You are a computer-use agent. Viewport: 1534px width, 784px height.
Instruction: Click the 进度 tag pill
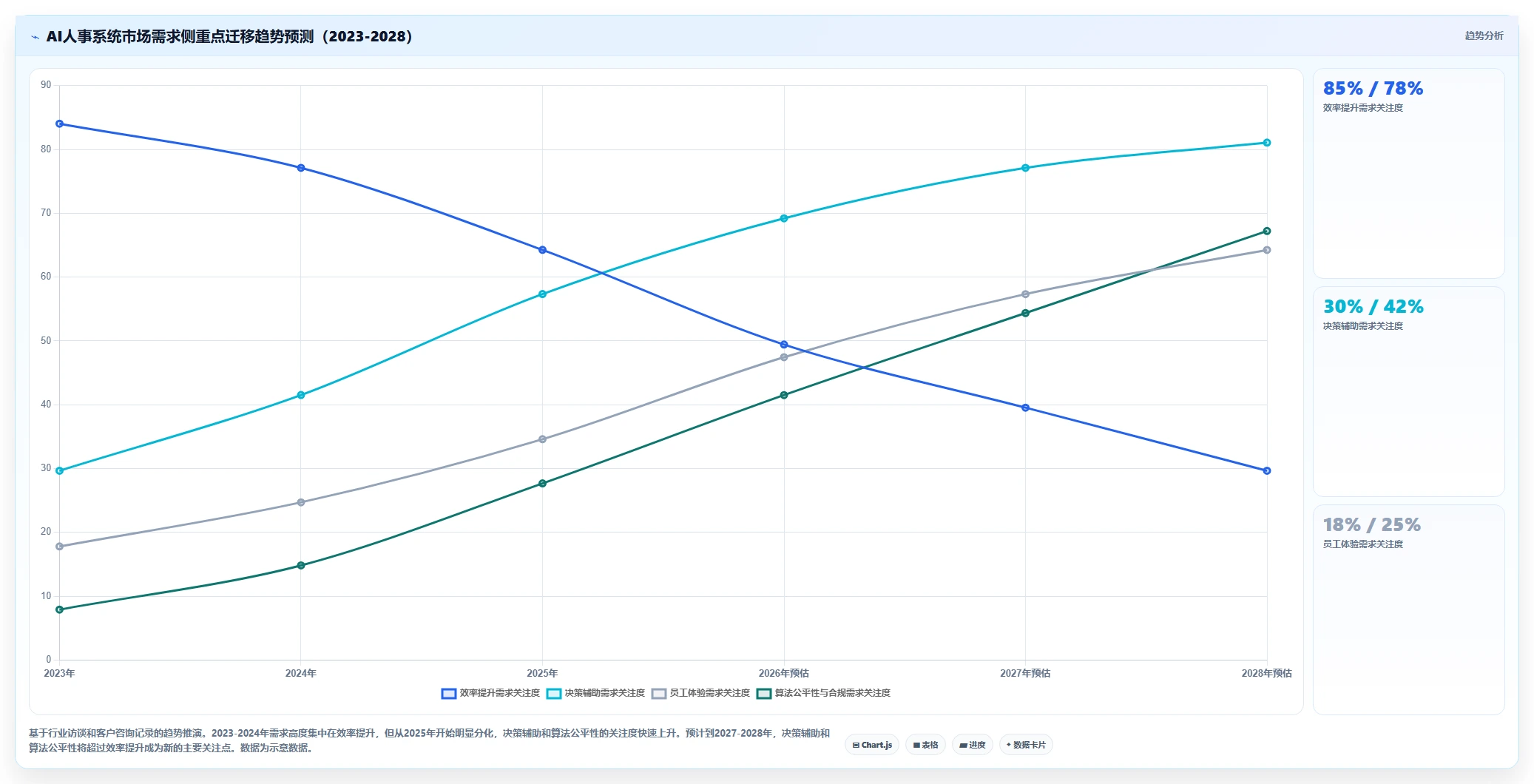point(973,745)
